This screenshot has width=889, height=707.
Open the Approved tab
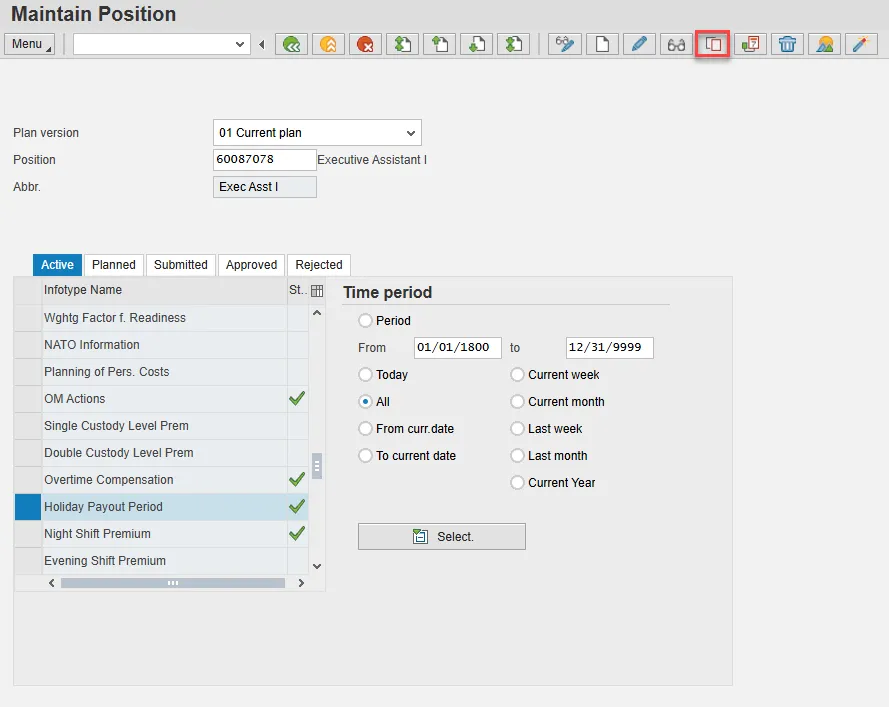click(x=251, y=265)
